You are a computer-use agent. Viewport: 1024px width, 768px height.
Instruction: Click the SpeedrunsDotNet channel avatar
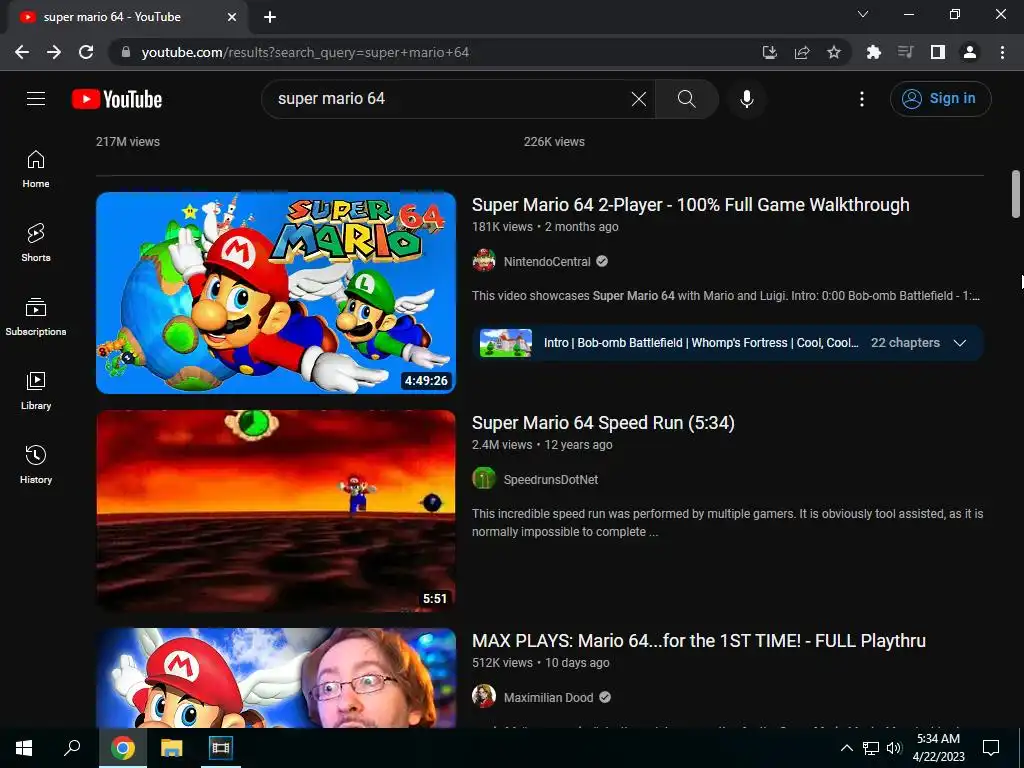tap(484, 479)
